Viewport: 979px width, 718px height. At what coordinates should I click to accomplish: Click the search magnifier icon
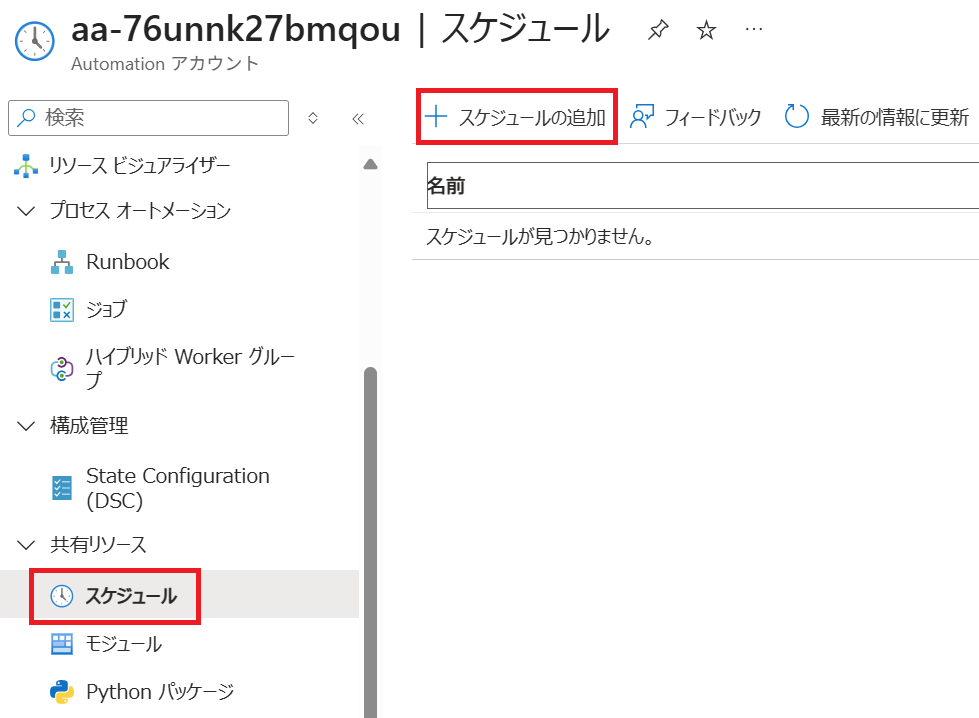coord(26,117)
